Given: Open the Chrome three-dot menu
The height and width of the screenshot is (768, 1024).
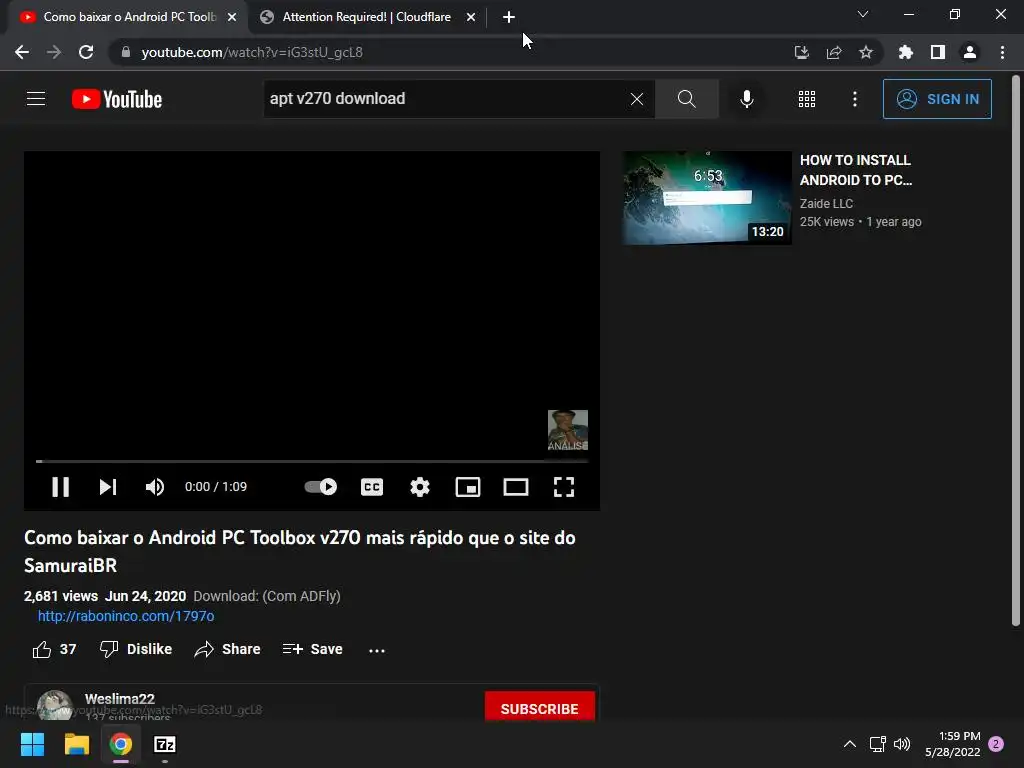Looking at the screenshot, I should [1002, 52].
